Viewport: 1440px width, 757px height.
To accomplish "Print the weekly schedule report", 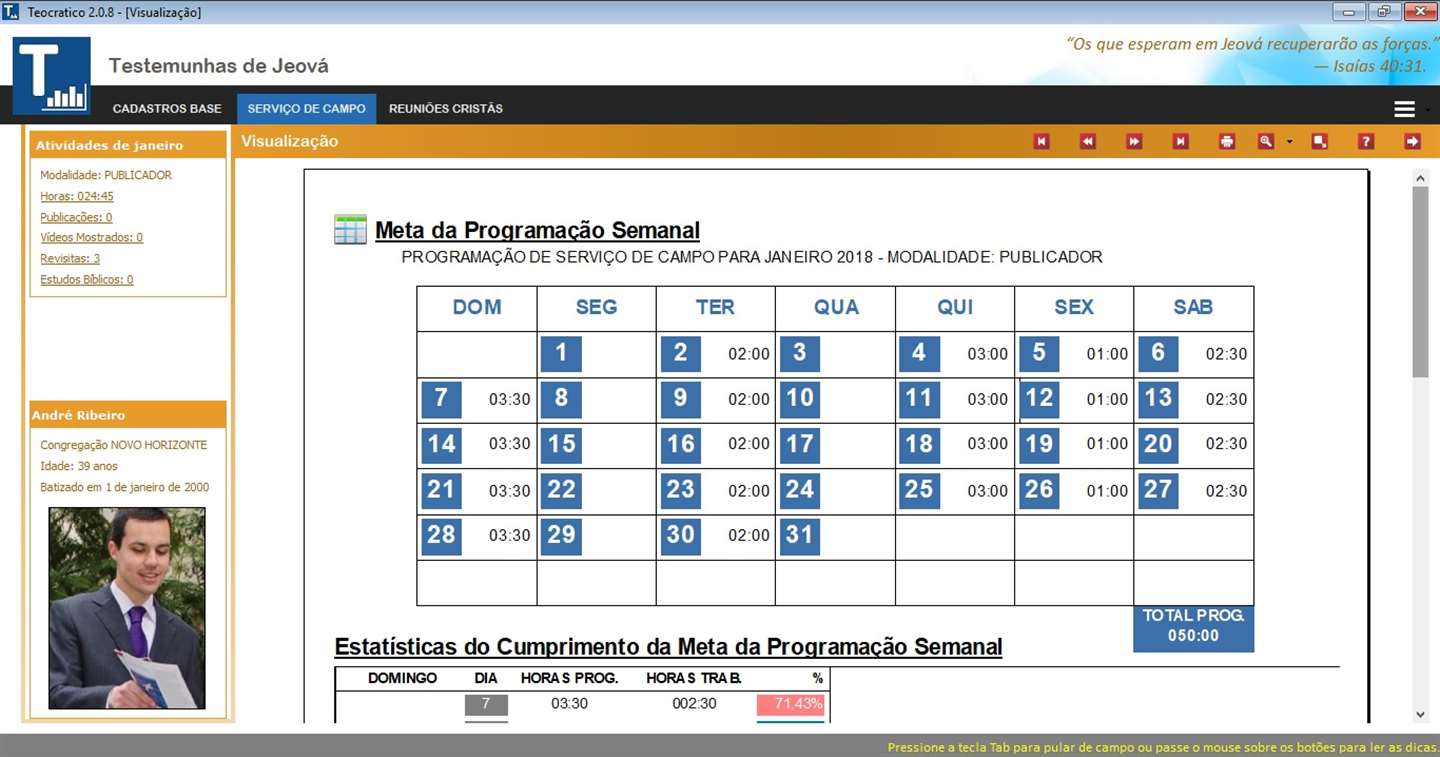I will 1227,142.
